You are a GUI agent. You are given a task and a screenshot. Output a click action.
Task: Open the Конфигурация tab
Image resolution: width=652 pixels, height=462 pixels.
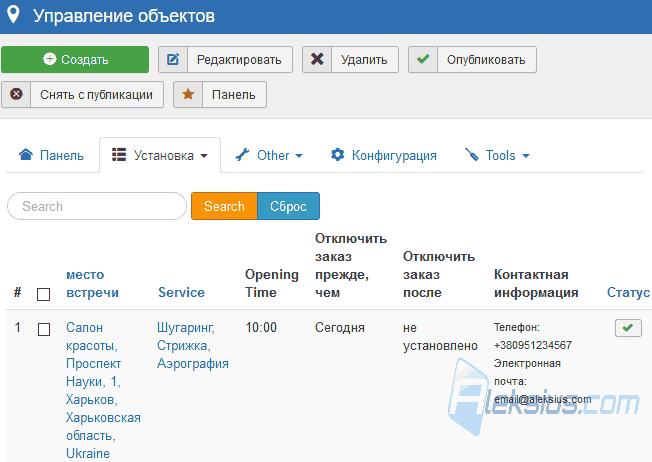(x=383, y=155)
